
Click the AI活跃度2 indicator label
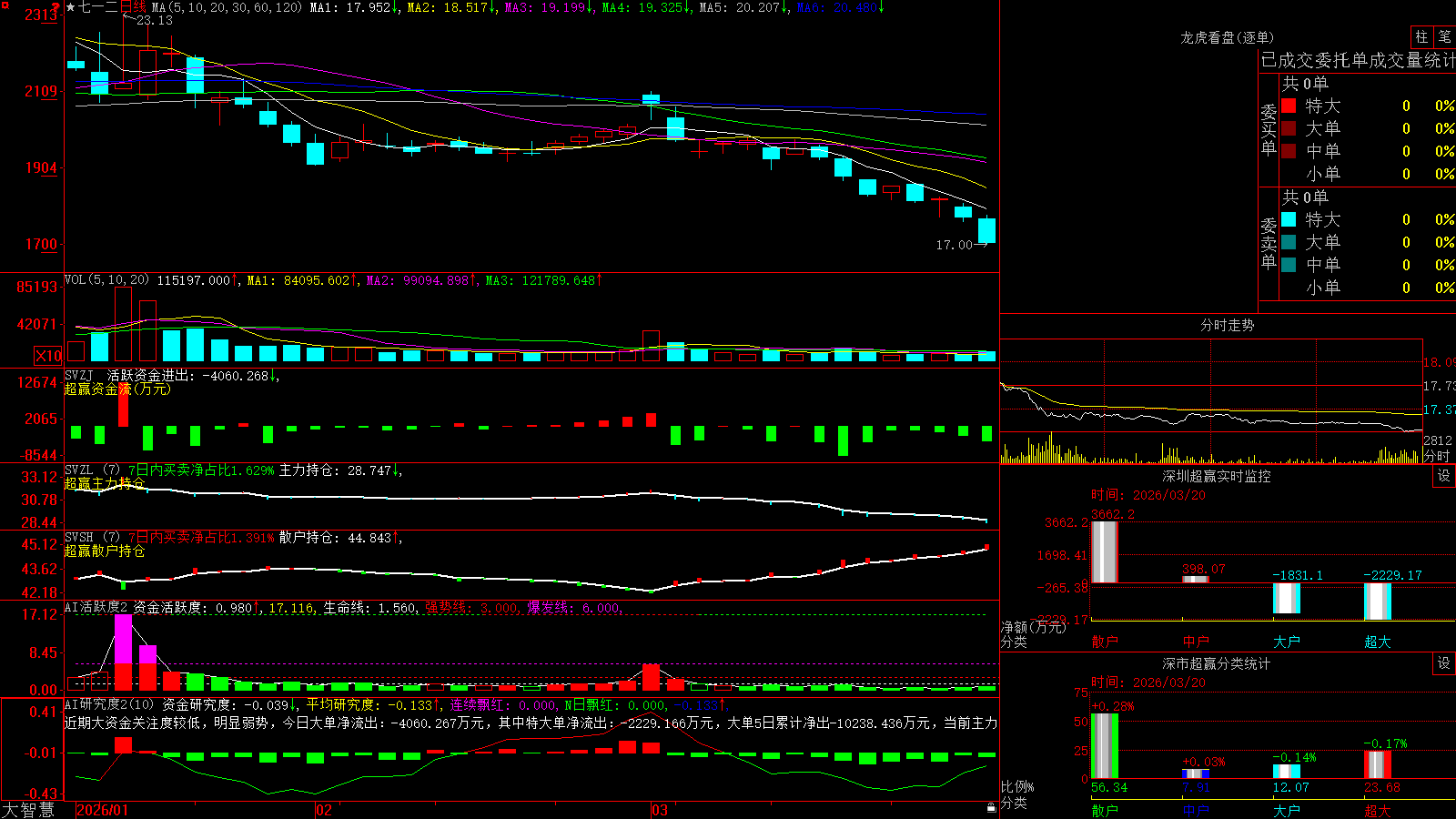(x=96, y=607)
